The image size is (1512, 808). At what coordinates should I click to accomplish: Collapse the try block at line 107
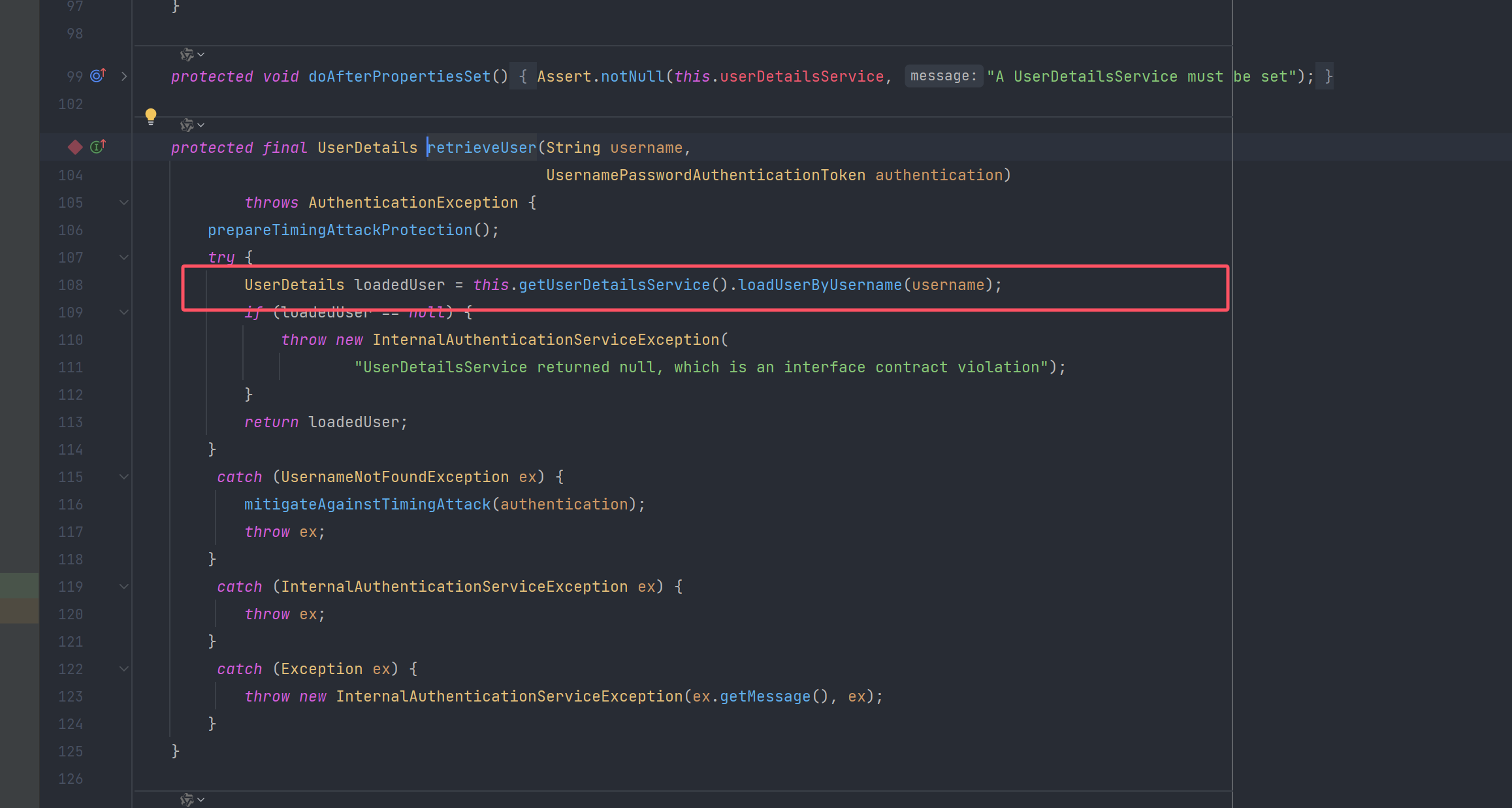pyautogui.click(x=124, y=258)
